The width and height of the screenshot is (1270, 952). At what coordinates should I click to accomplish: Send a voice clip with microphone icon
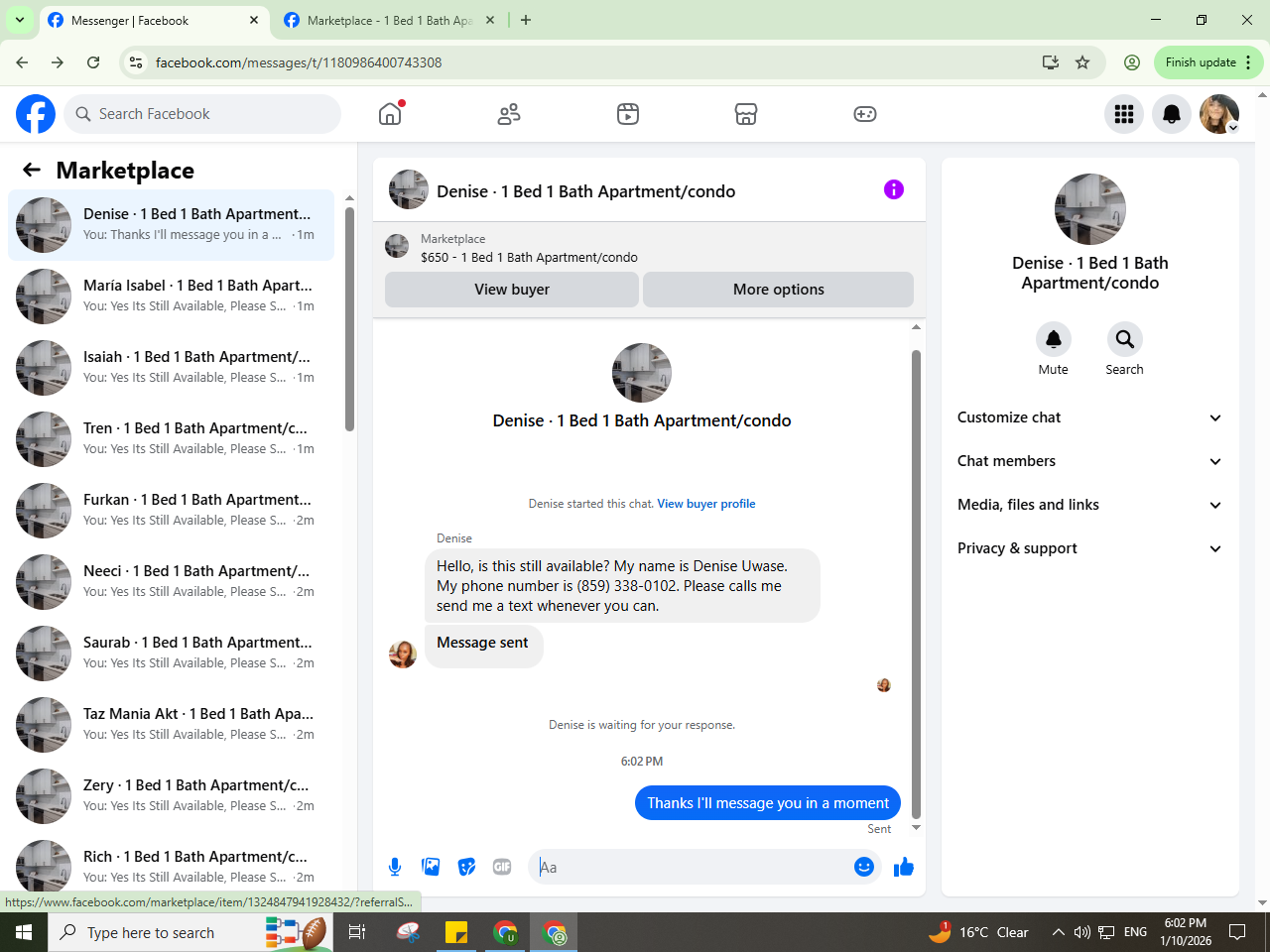(395, 867)
